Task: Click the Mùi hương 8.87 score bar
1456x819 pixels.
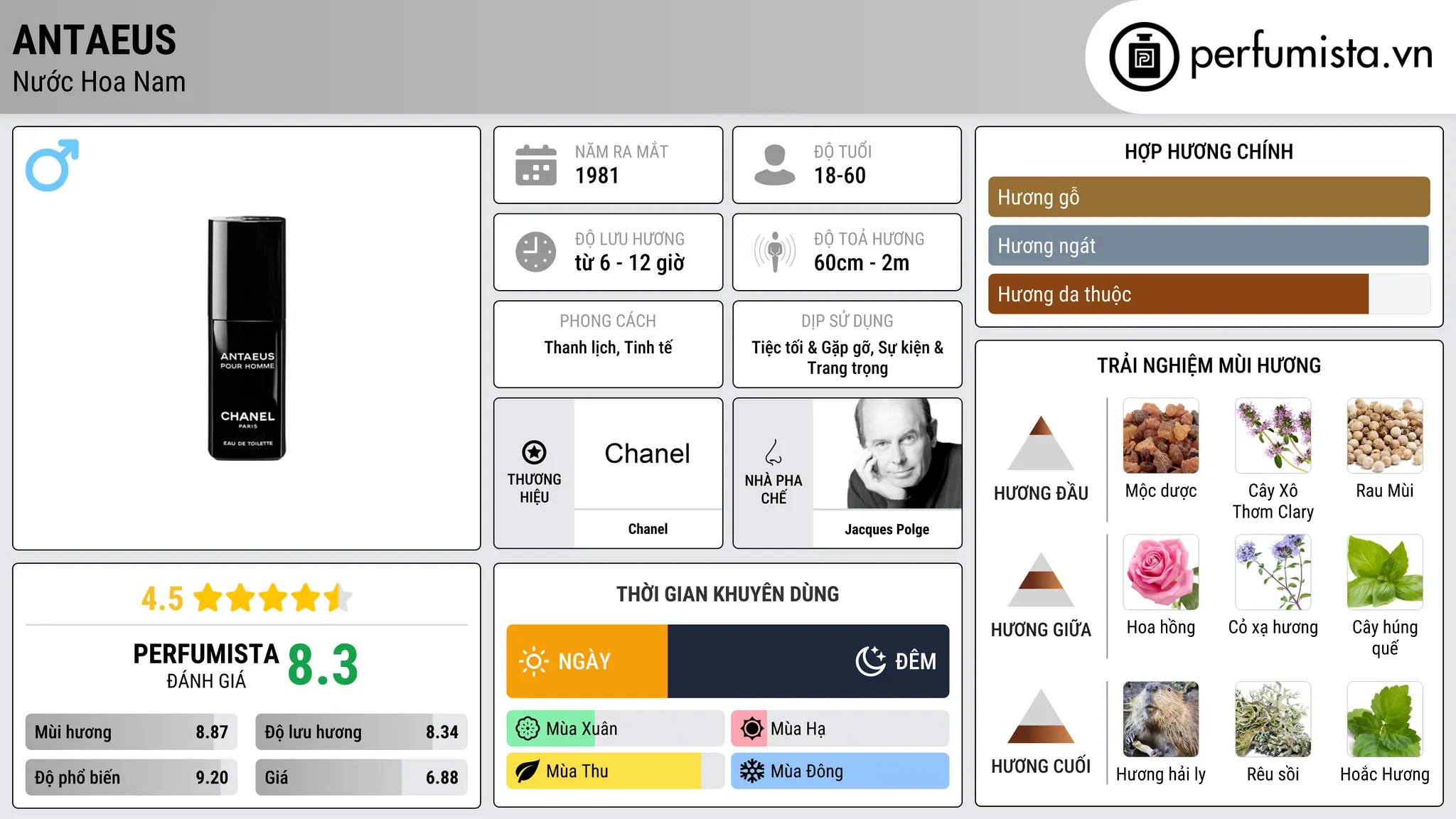Action: pos(132,732)
